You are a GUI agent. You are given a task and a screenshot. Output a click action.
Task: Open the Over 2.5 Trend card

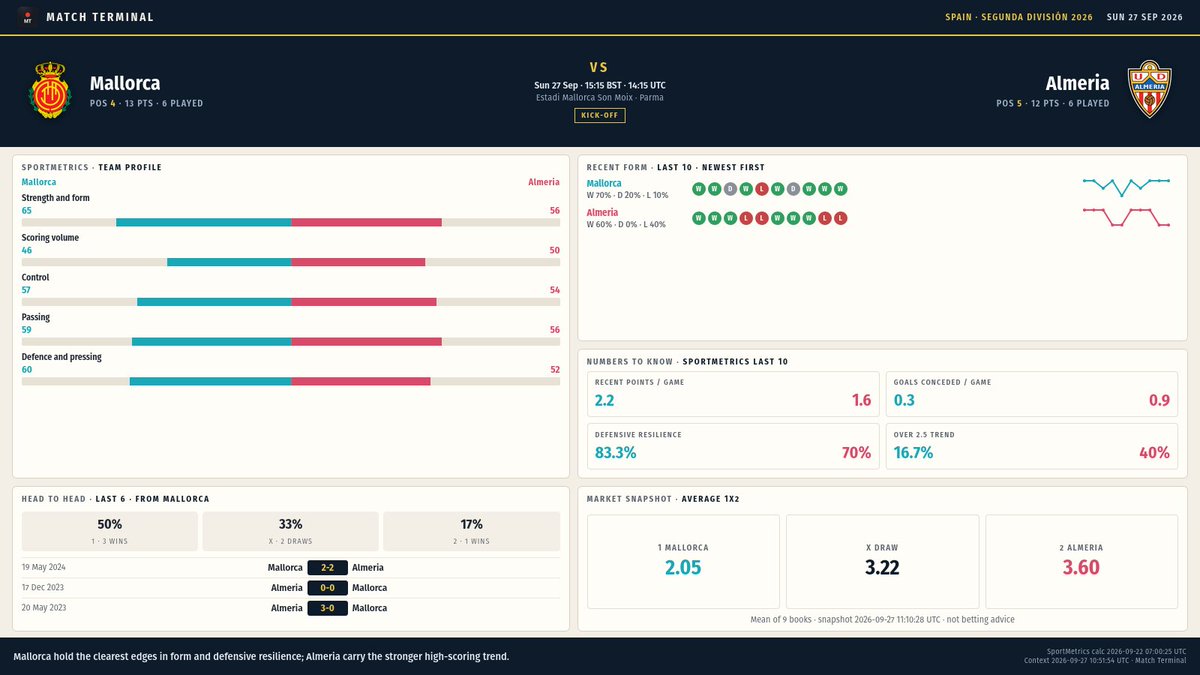[x=1032, y=446]
